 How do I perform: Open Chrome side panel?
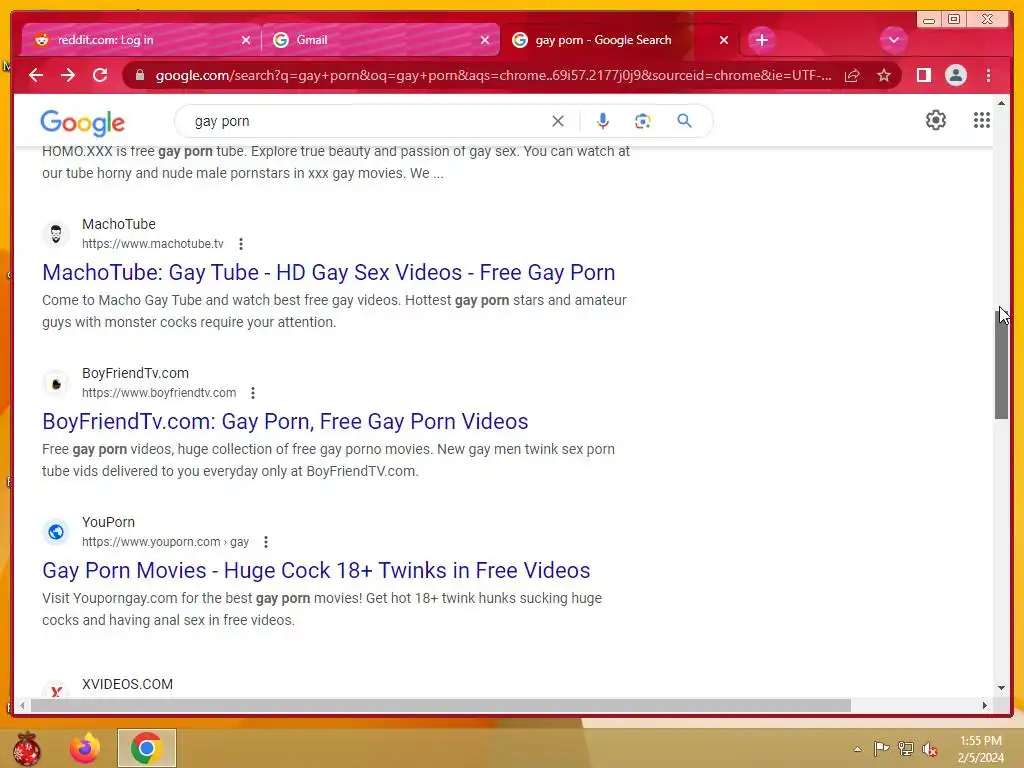923,76
